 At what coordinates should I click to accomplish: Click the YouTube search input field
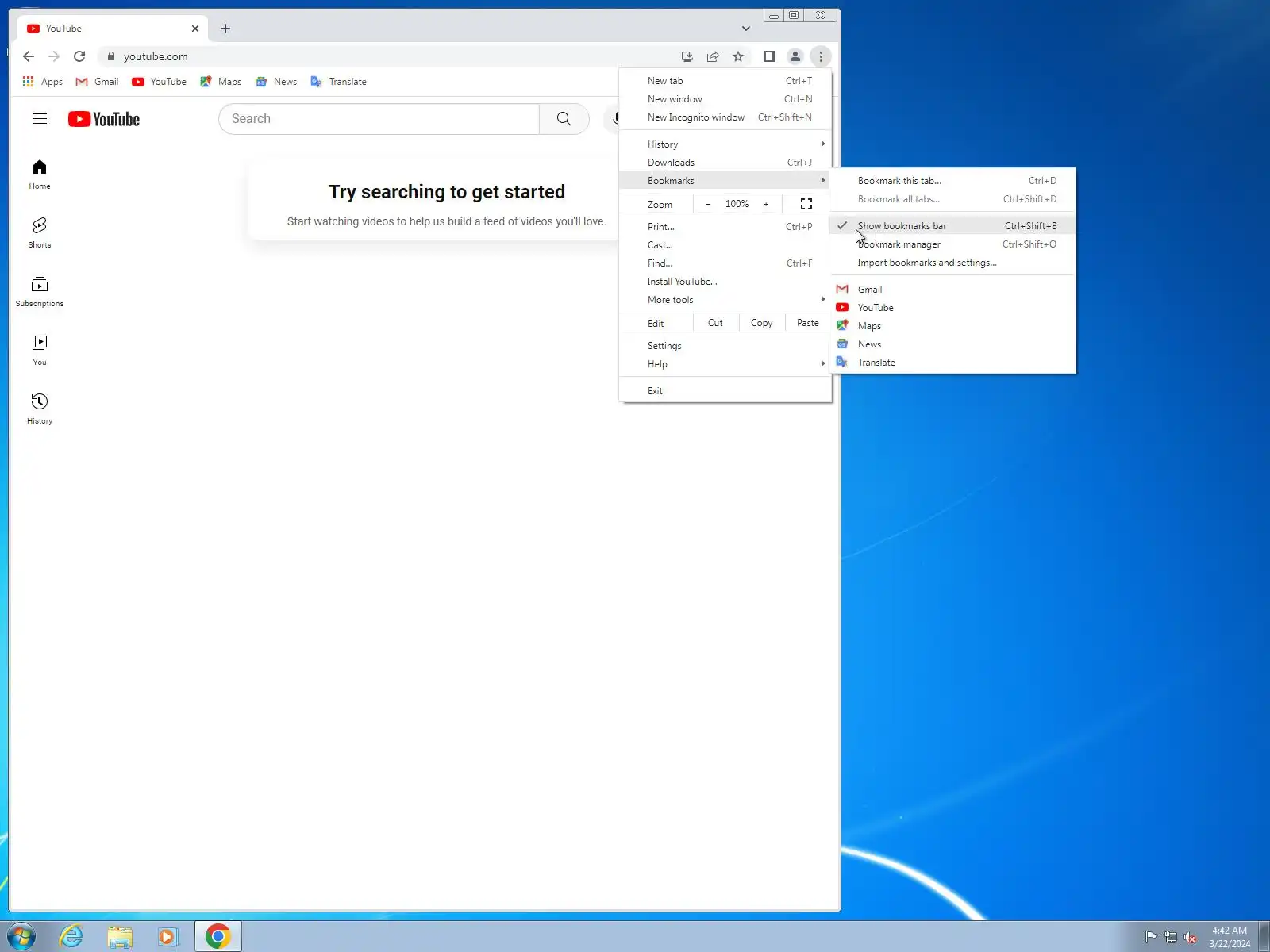pos(379,119)
